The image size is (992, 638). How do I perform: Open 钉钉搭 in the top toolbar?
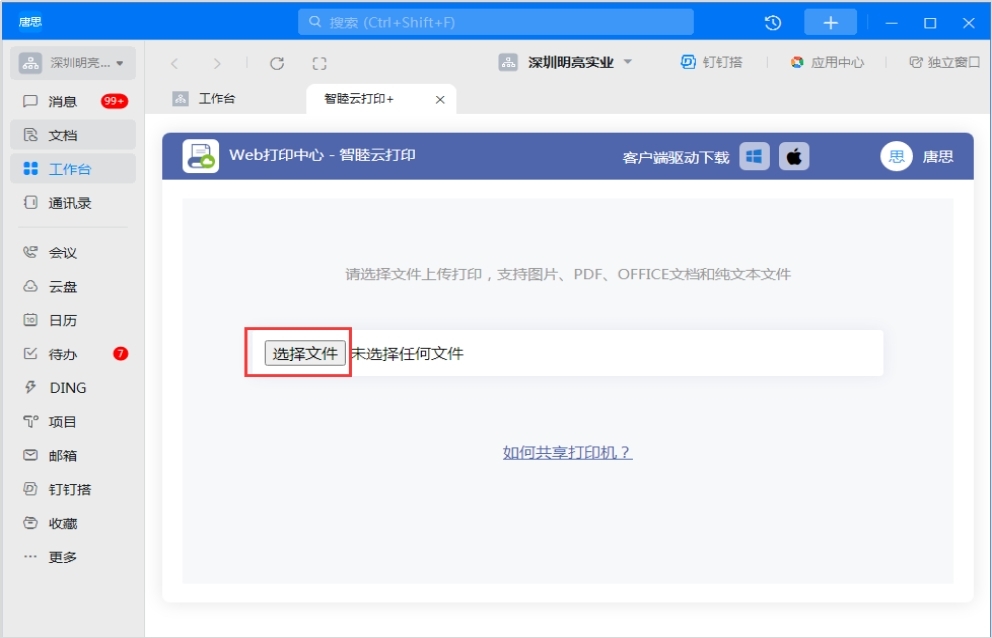pos(711,62)
